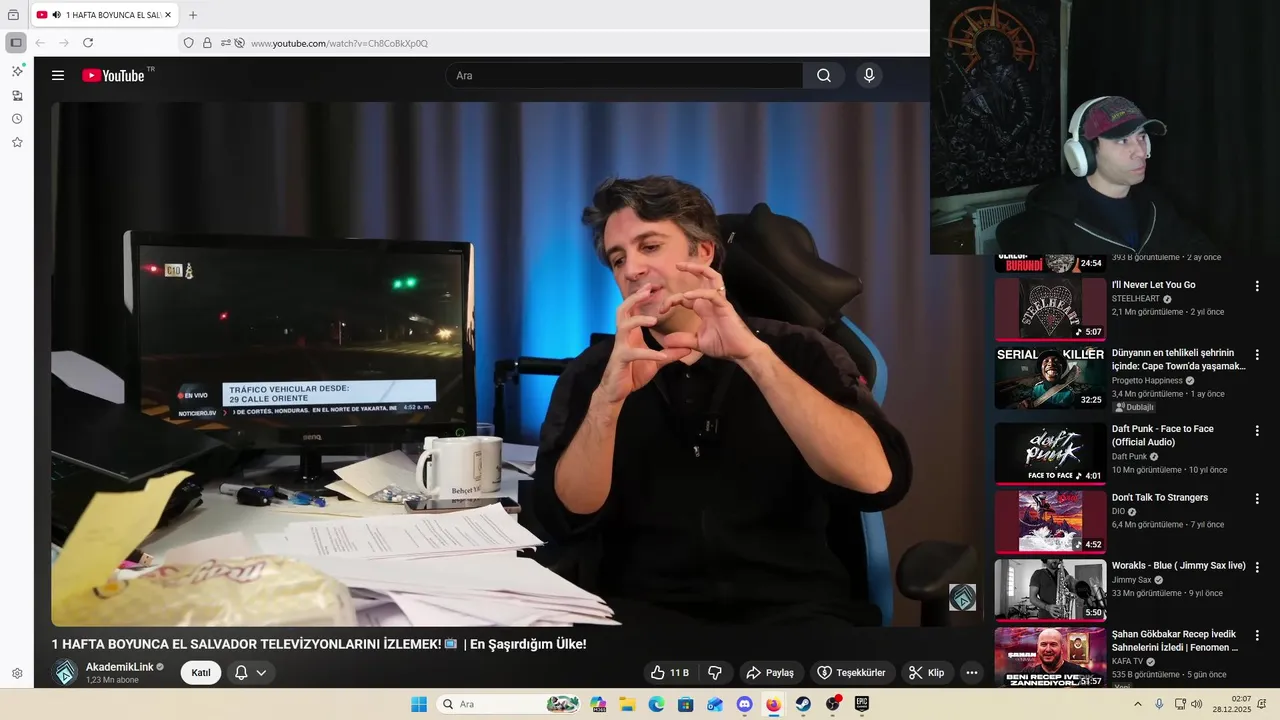
Task: Click the channel watermark on the video player
Action: [x=962, y=597]
